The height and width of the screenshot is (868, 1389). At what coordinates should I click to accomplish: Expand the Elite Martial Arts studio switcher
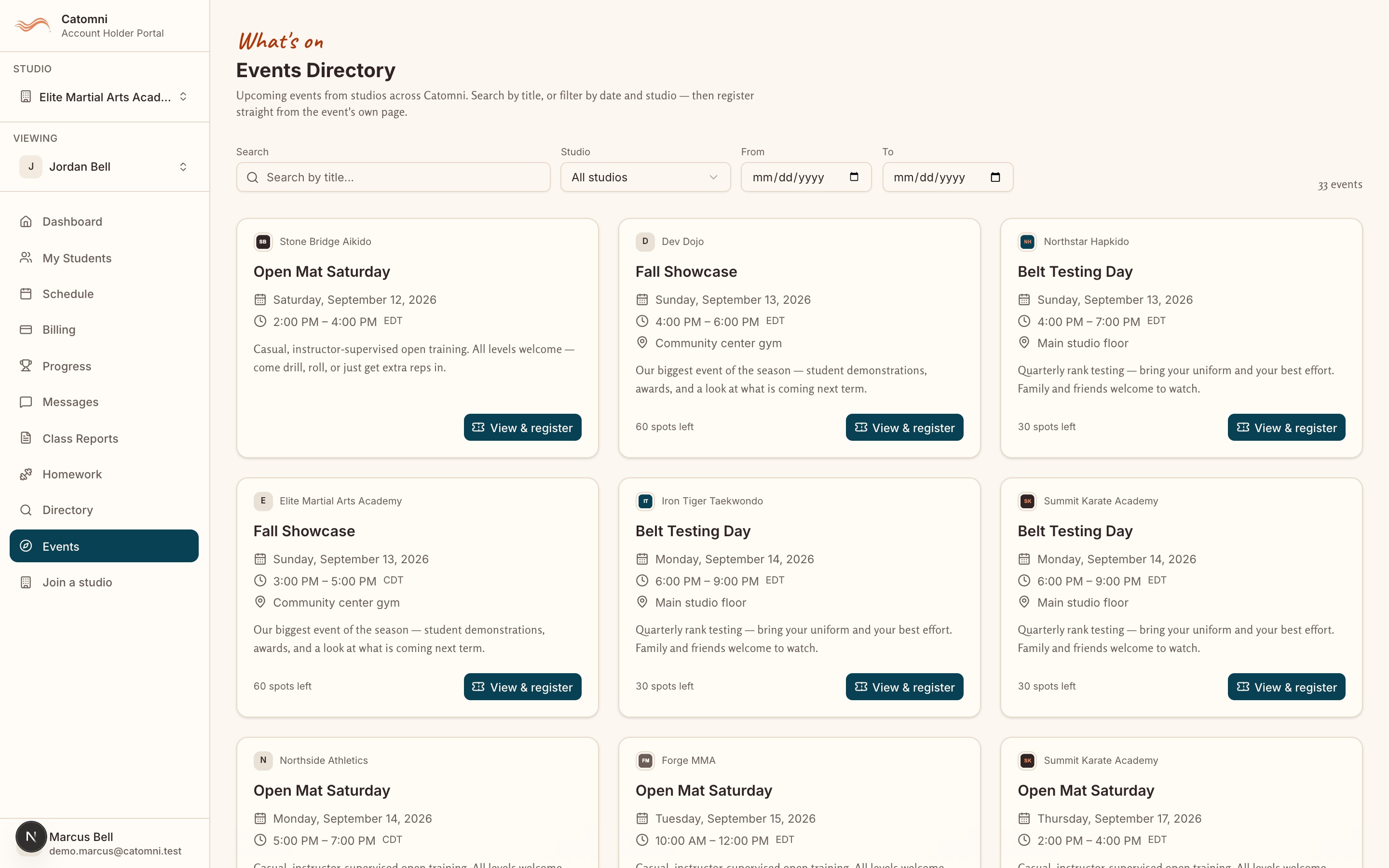[105, 96]
